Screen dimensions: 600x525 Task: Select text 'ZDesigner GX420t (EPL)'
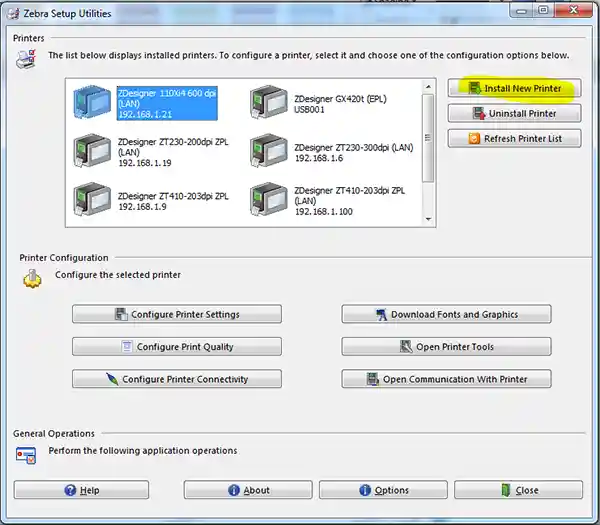(341, 99)
